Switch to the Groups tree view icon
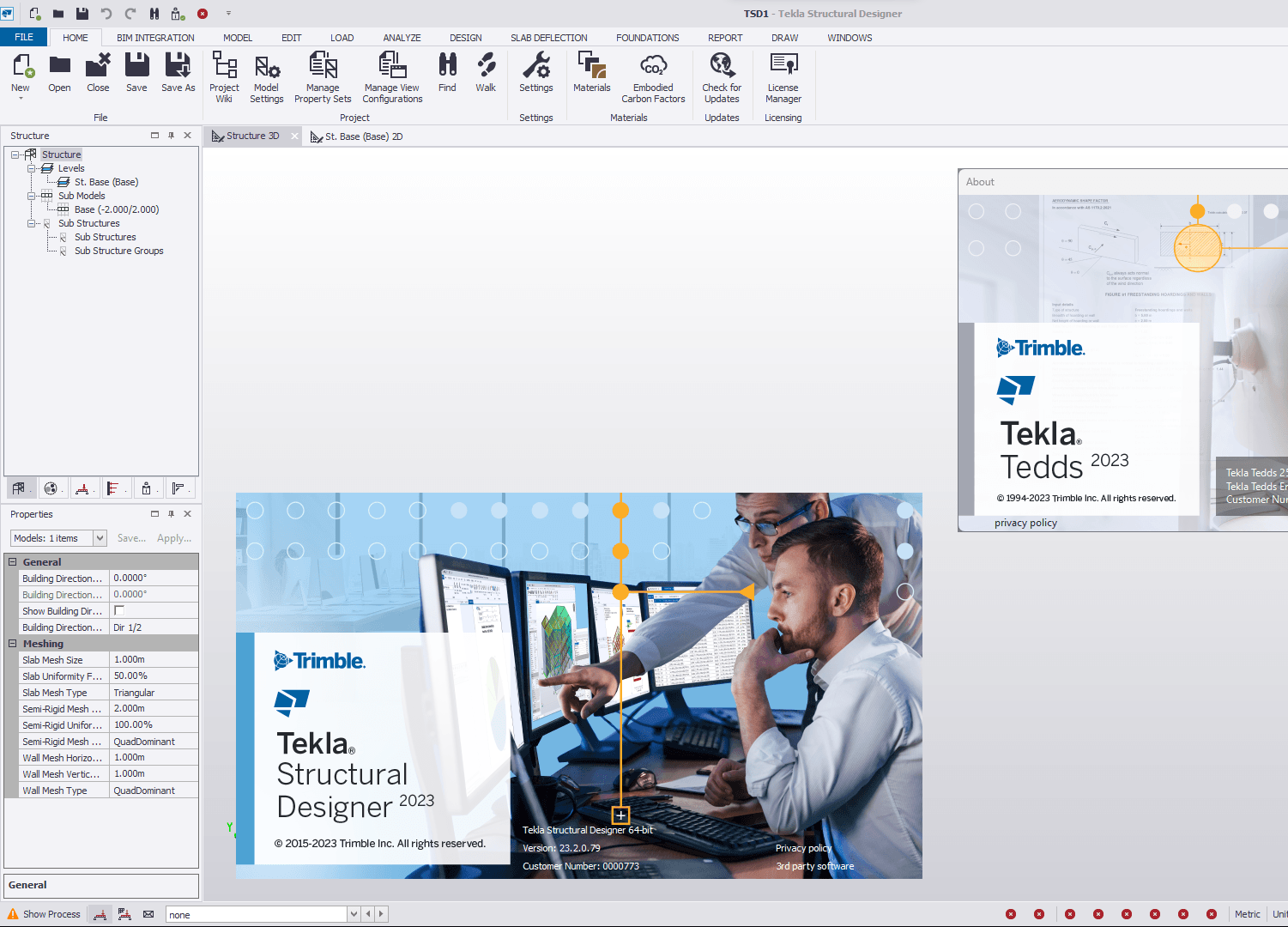Viewport: 1288px width, 927px height. (51, 488)
